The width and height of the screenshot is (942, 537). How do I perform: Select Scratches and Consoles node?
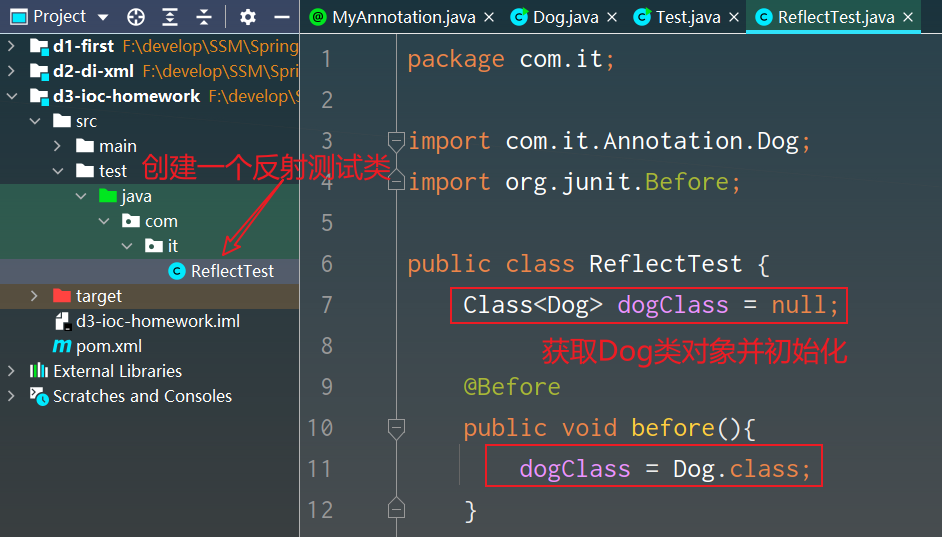[x=150, y=396]
